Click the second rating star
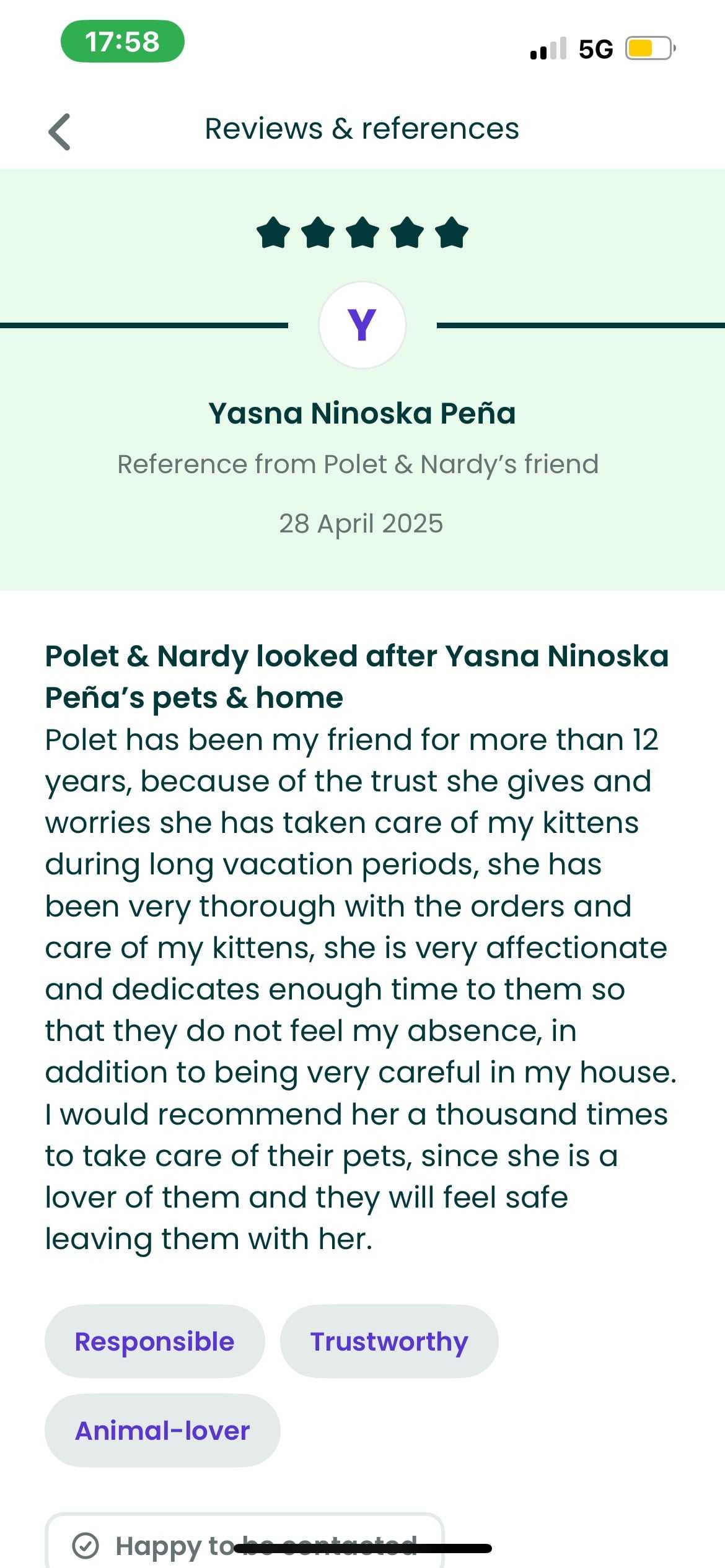Viewport: 725px width, 1568px height. (x=318, y=233)
